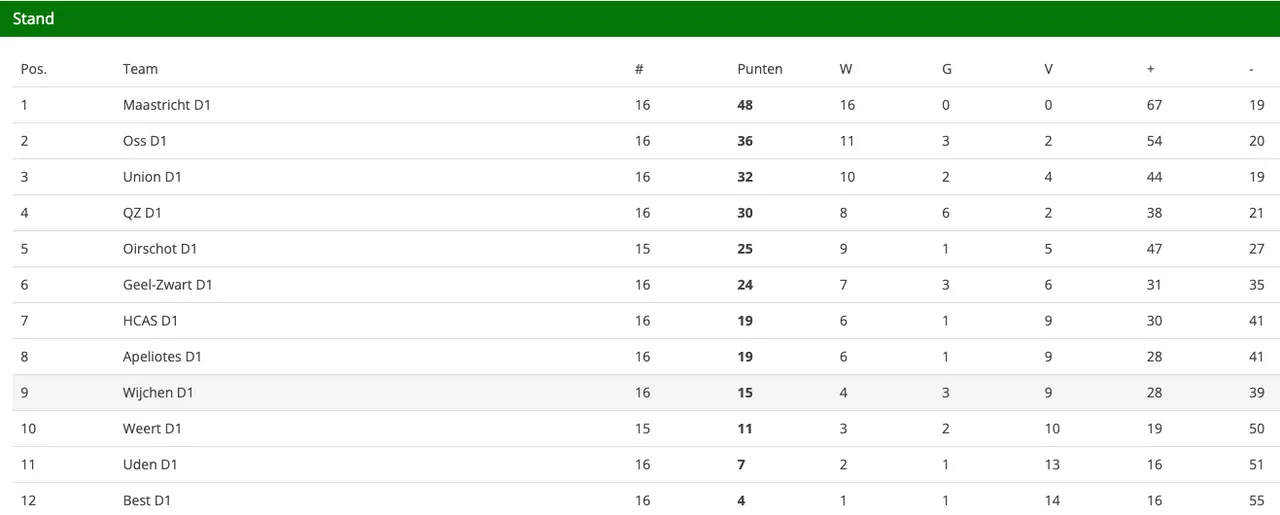Open the Oirschot D1 team entry
This screenshot has width=1280, height=515.
coord(160,249)
